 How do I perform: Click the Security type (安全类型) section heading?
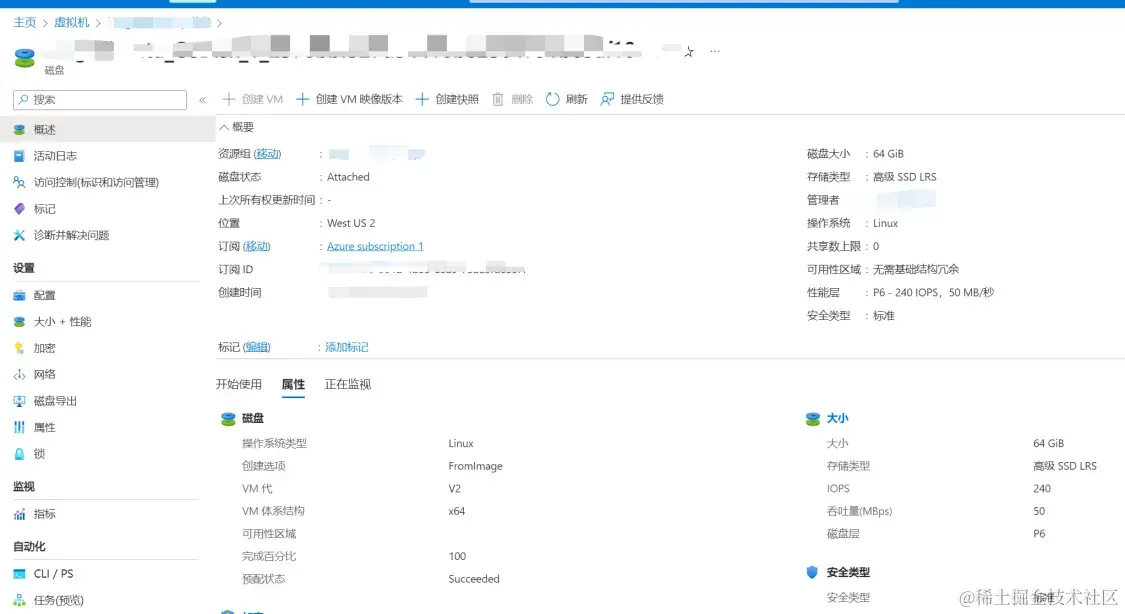(848, 572)
